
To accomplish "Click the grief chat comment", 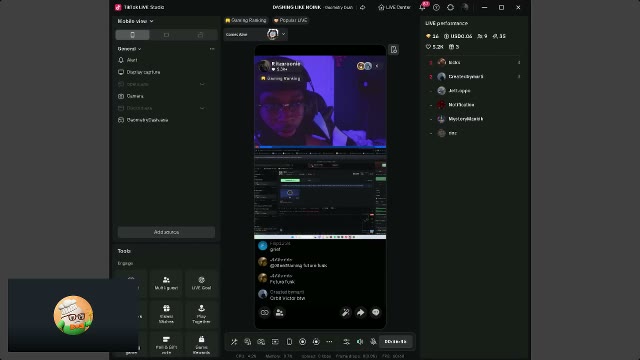I will (x=275, y=249).
